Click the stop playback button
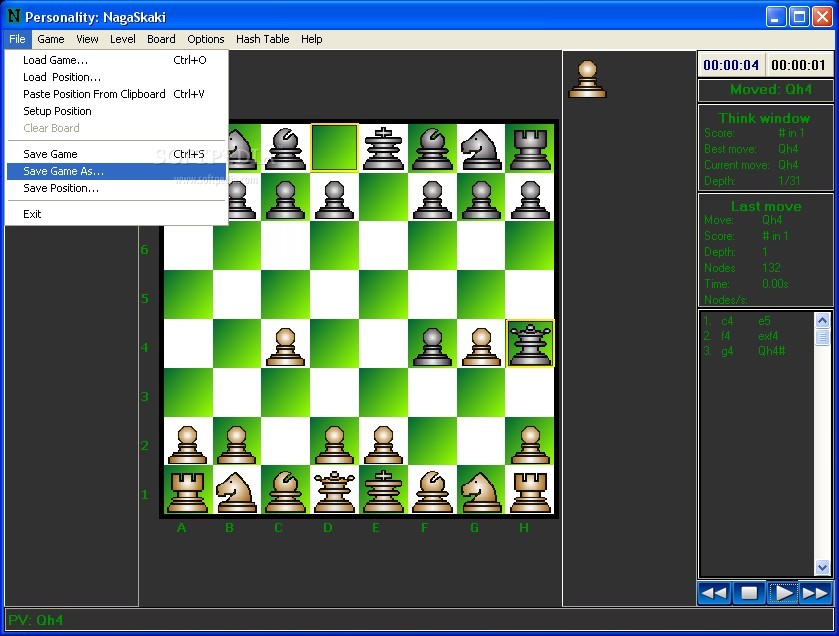Image resolution: width=839 pixels, height=636 pixels. pyautogui.click(x=749, y=593)
